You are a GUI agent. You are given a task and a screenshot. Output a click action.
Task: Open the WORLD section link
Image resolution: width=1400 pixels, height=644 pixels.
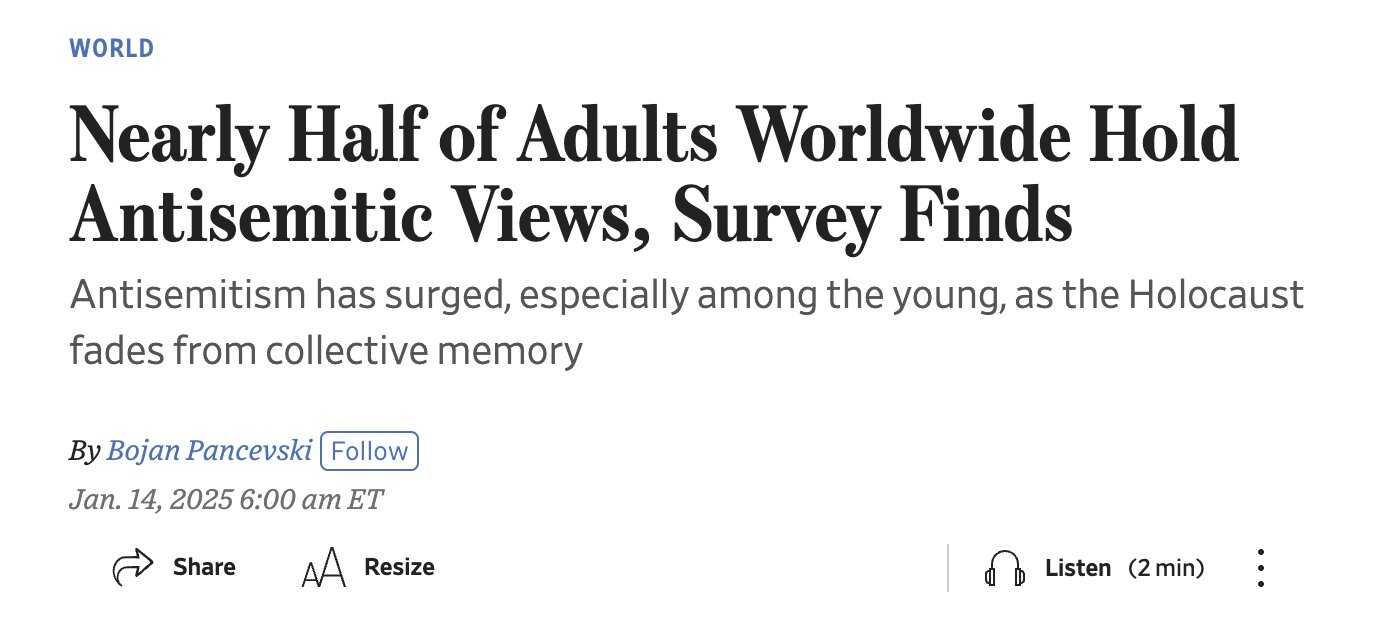coord(112,48)
